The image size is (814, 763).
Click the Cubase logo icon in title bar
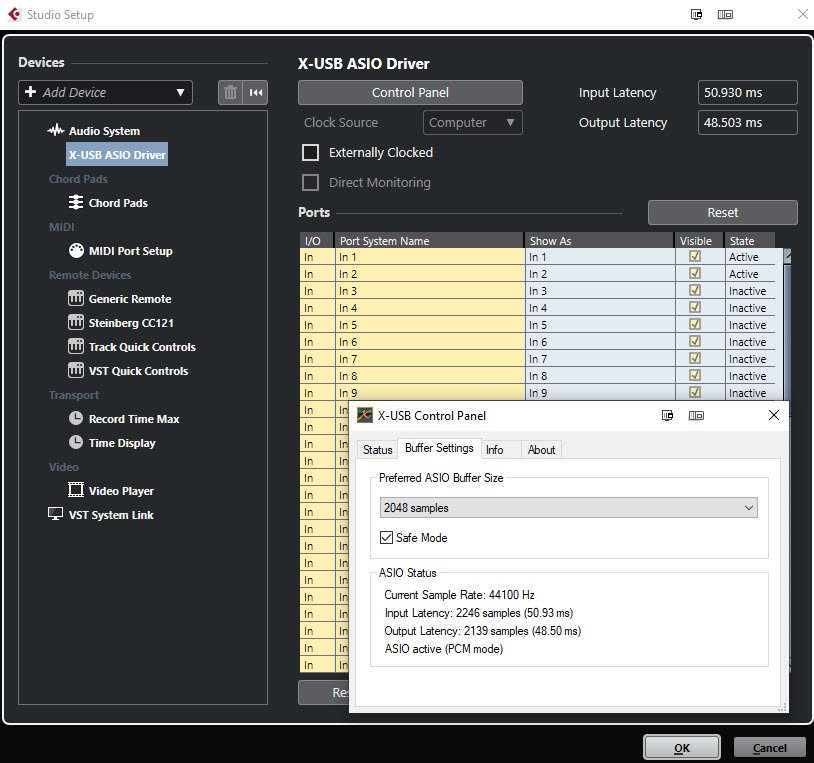(x=14, y=14)
